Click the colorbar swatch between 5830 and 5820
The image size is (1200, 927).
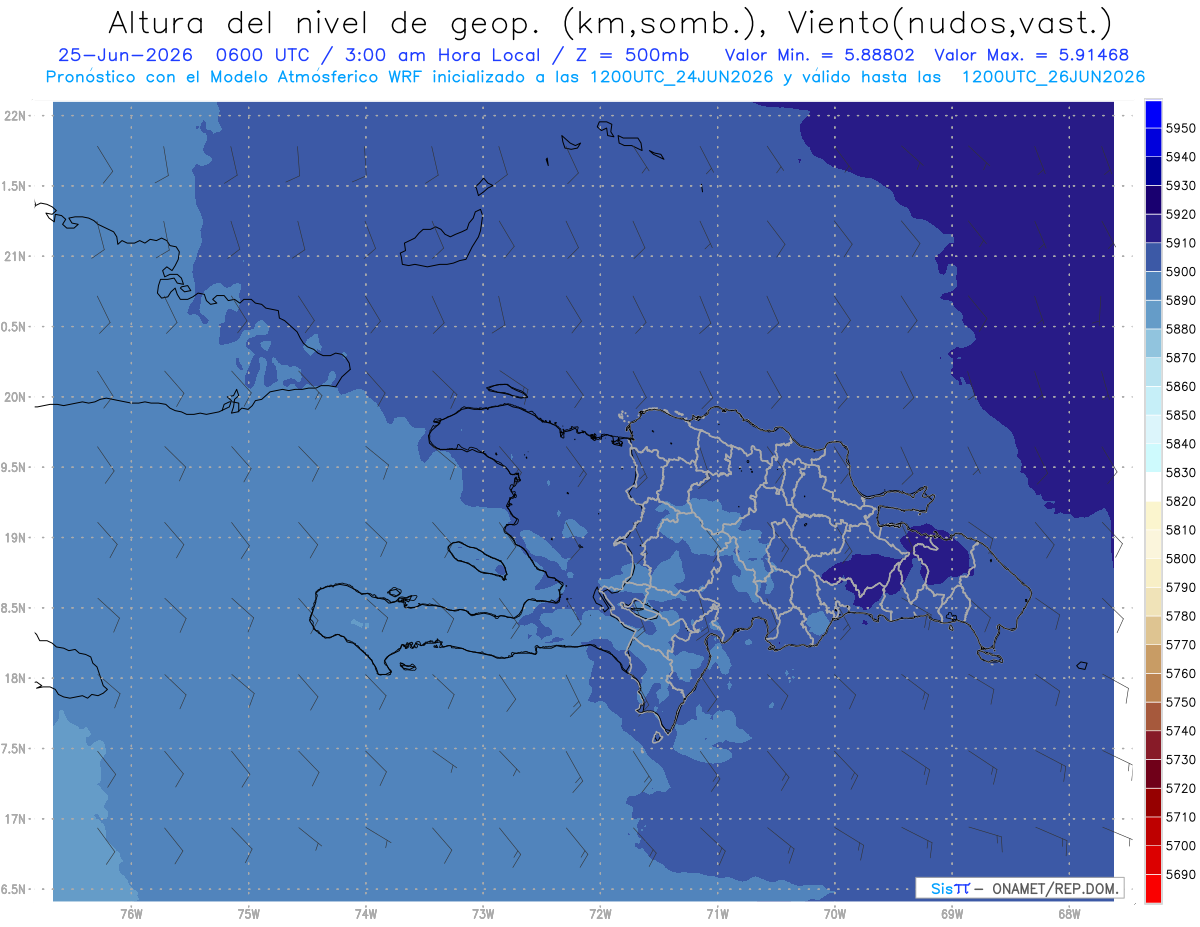pyautogui.click(x=1153, y=487)
